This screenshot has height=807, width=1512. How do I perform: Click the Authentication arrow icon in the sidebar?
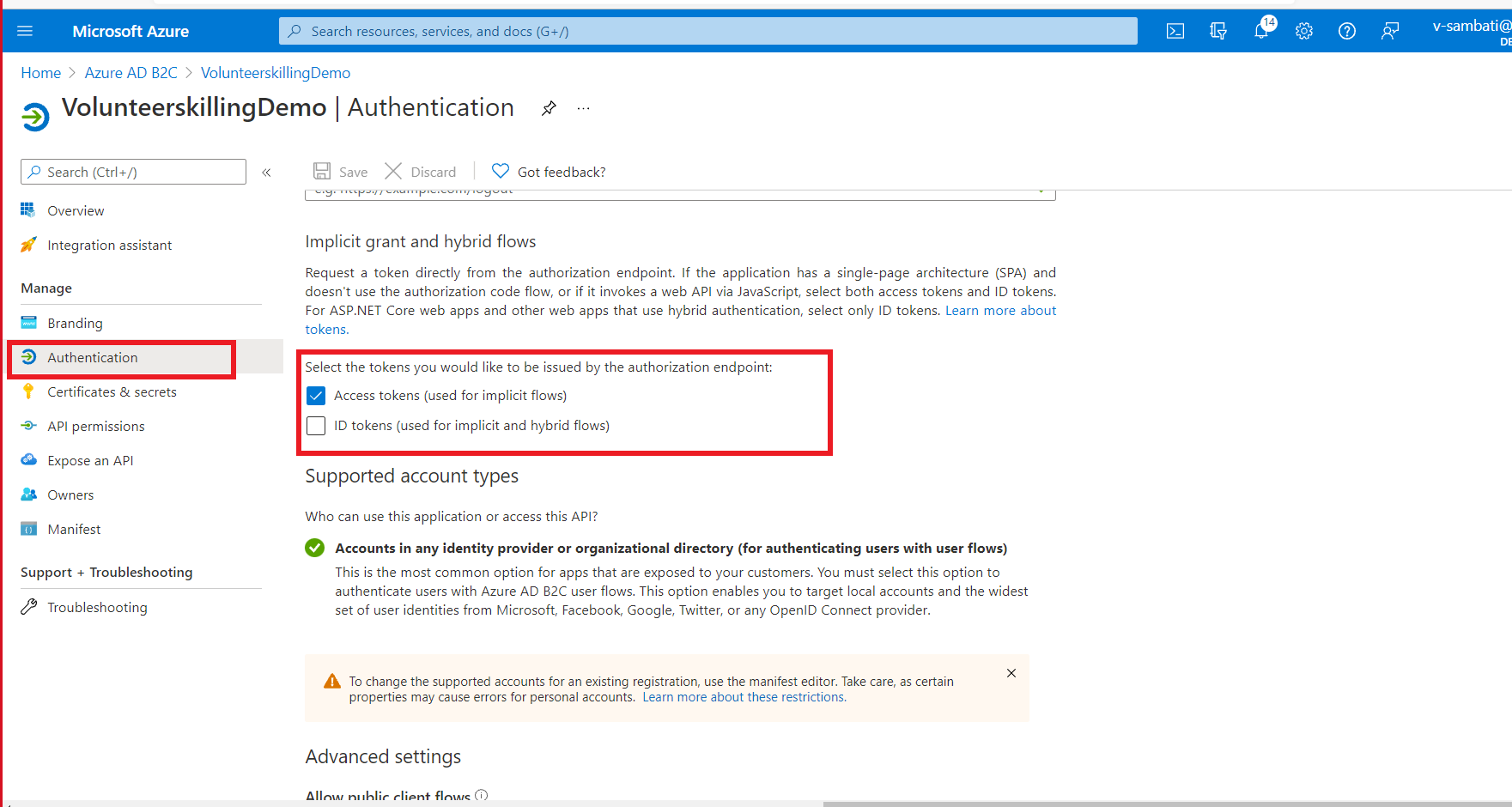(x=28, y=357)
